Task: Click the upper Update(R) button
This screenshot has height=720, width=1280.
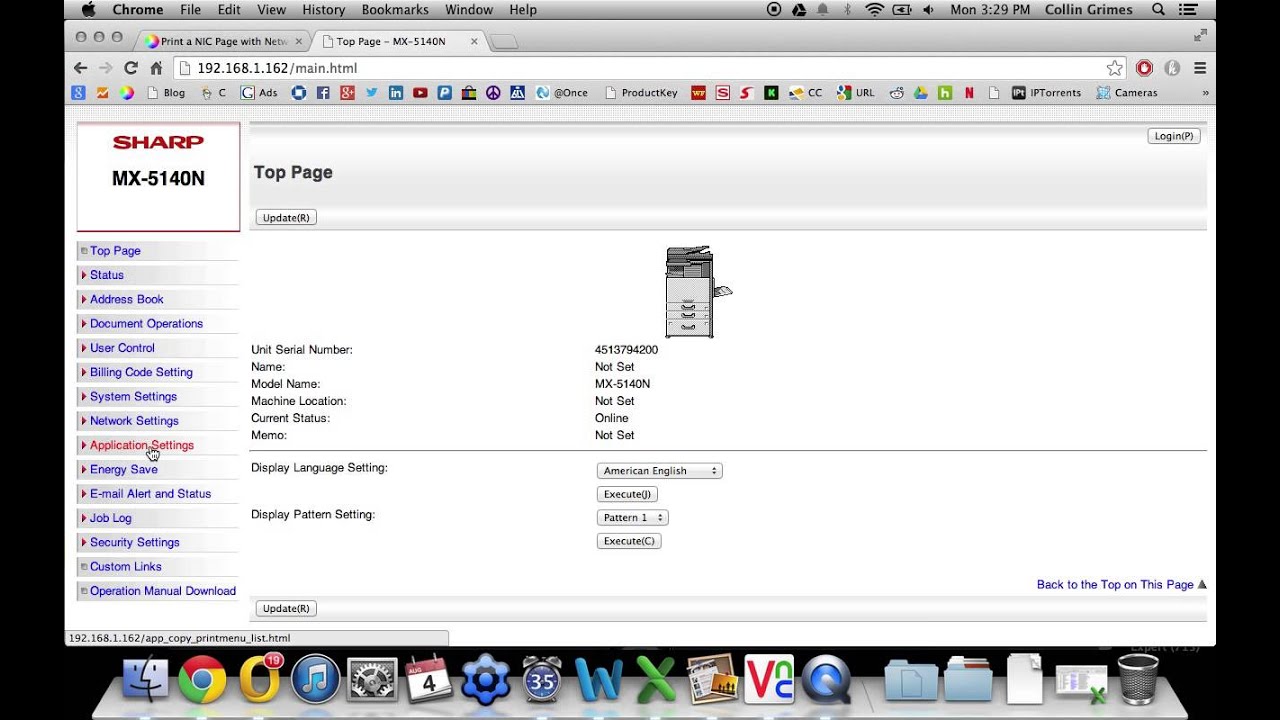Action: (x=286, y=218)
